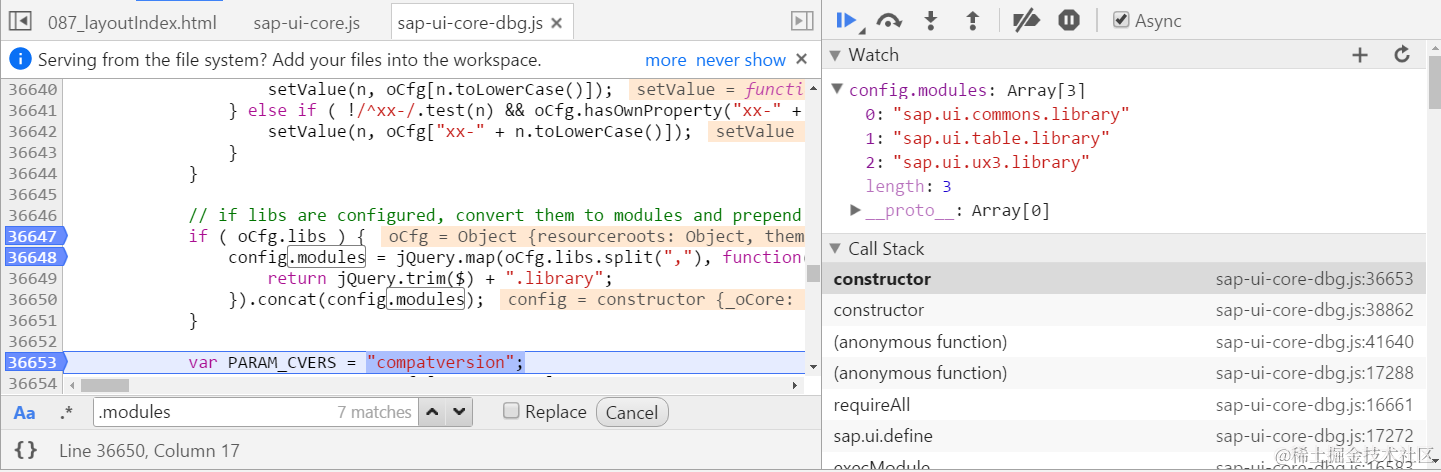The image size is (1441, 472).
Task: Click the length: 3 property
Action: coord(908,186)
